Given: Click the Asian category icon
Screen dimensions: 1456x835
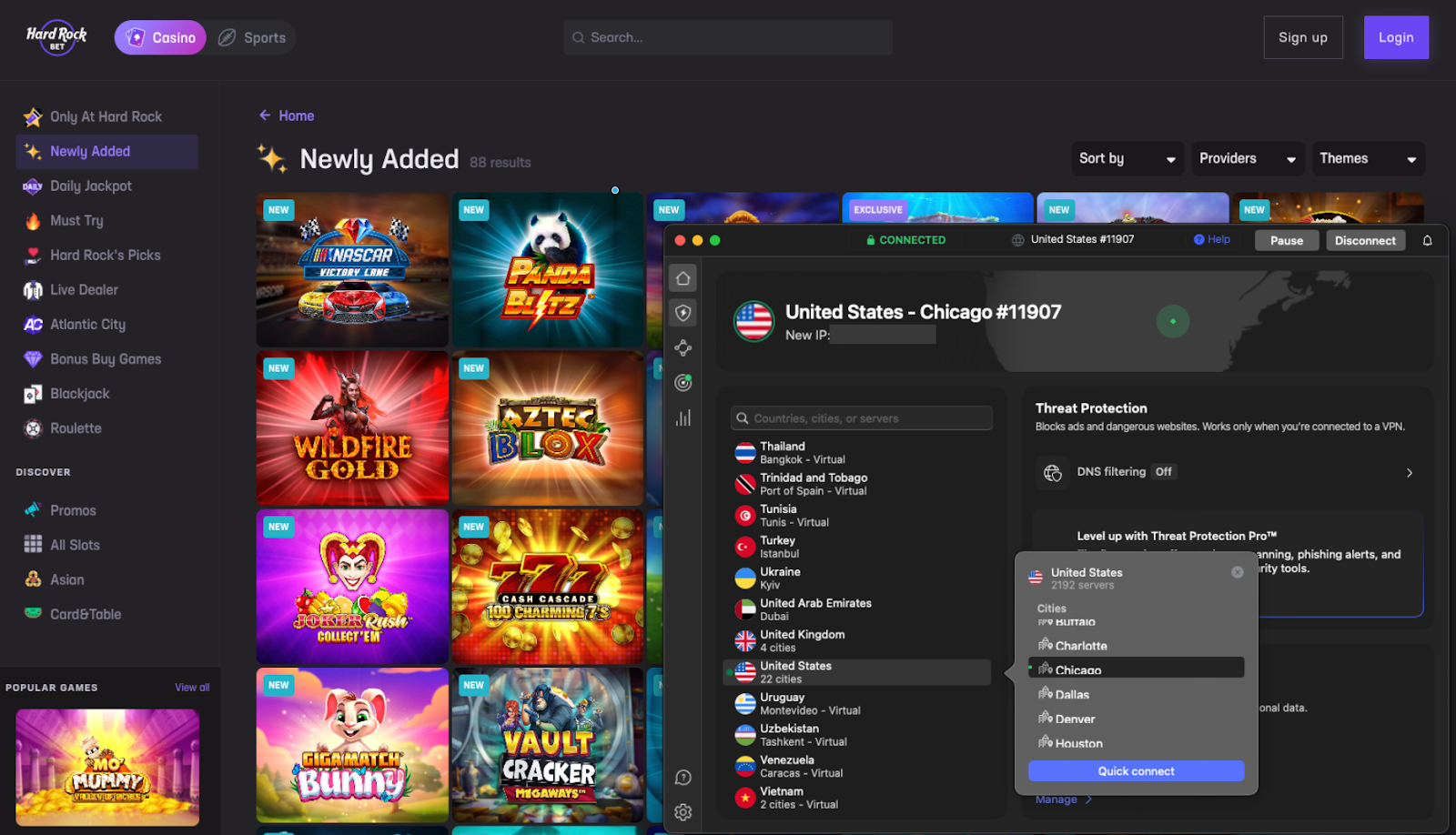Looking at the screenshot, I should click(x=33, y=578).
